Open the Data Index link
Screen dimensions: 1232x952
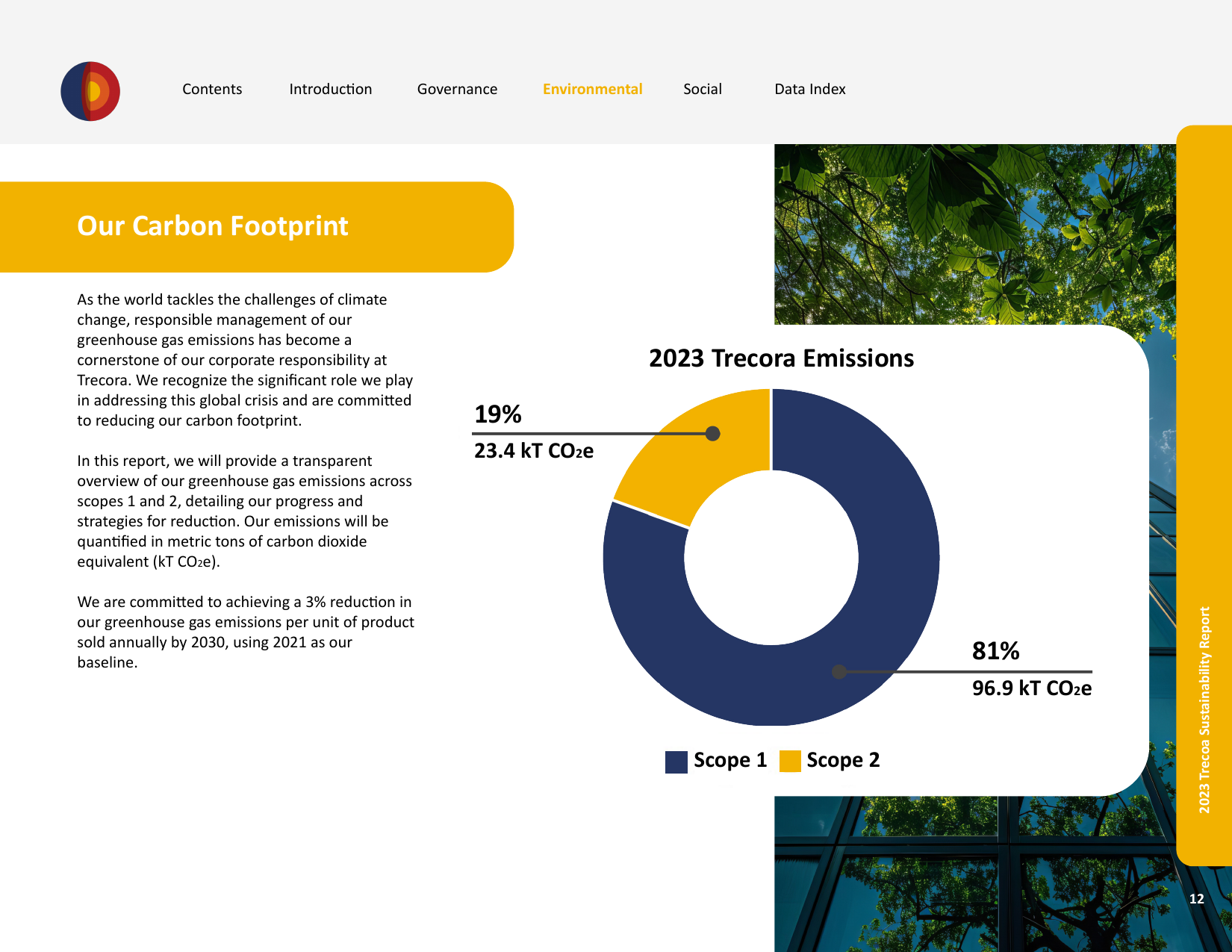click(x=810, y=89)
